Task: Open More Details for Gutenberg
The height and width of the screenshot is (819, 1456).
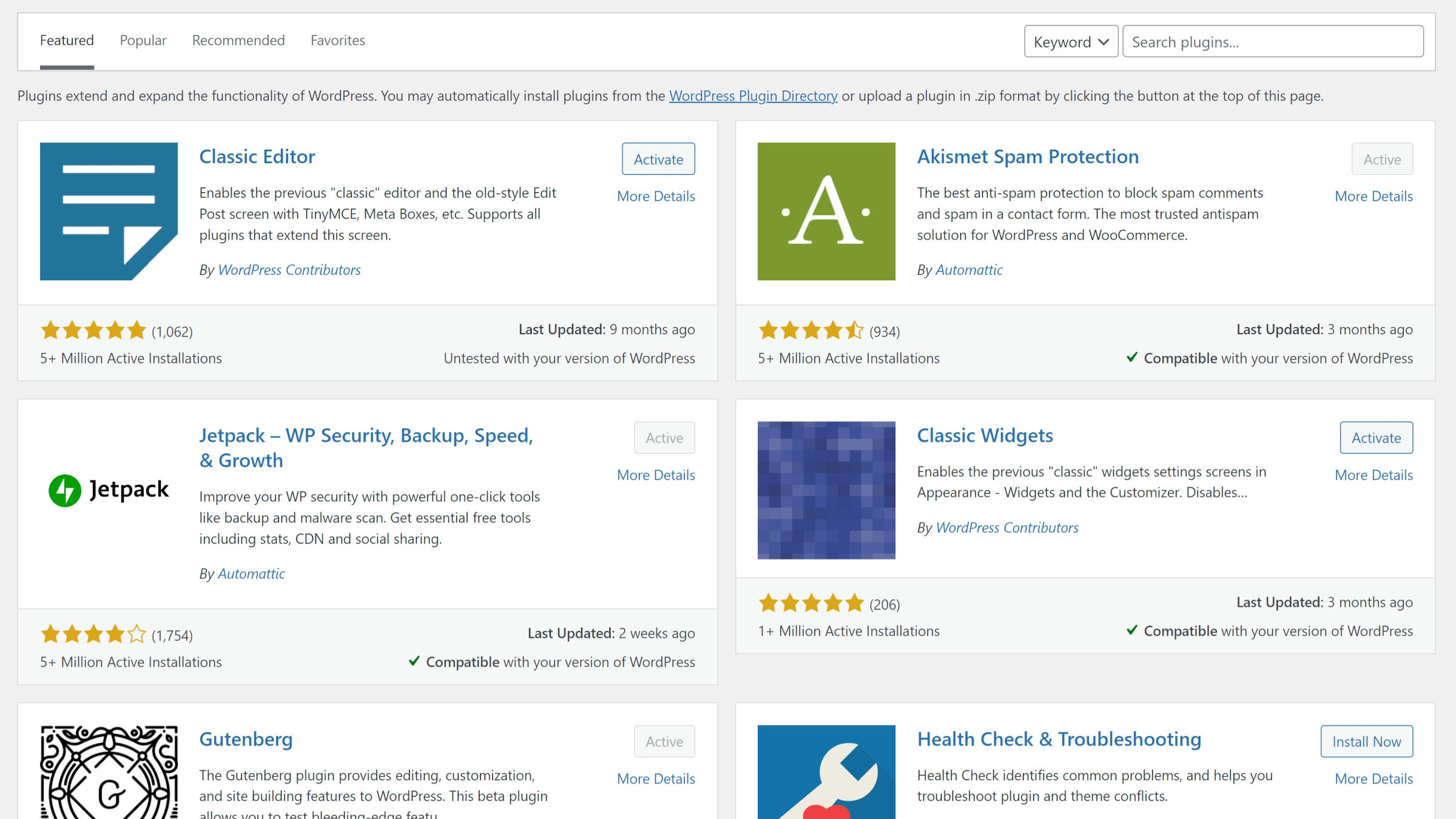Action: click(x=656, y=778)
